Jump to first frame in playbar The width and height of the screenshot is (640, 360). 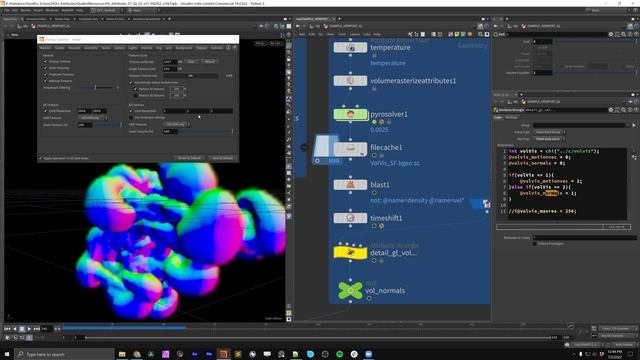click(7, 329)
